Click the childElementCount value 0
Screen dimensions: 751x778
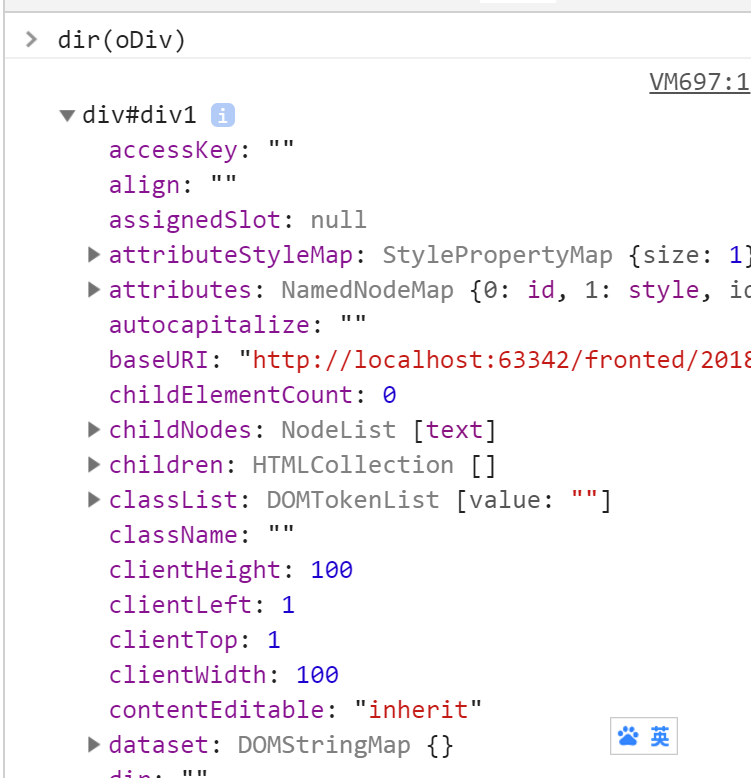click(x=389, y=395)
